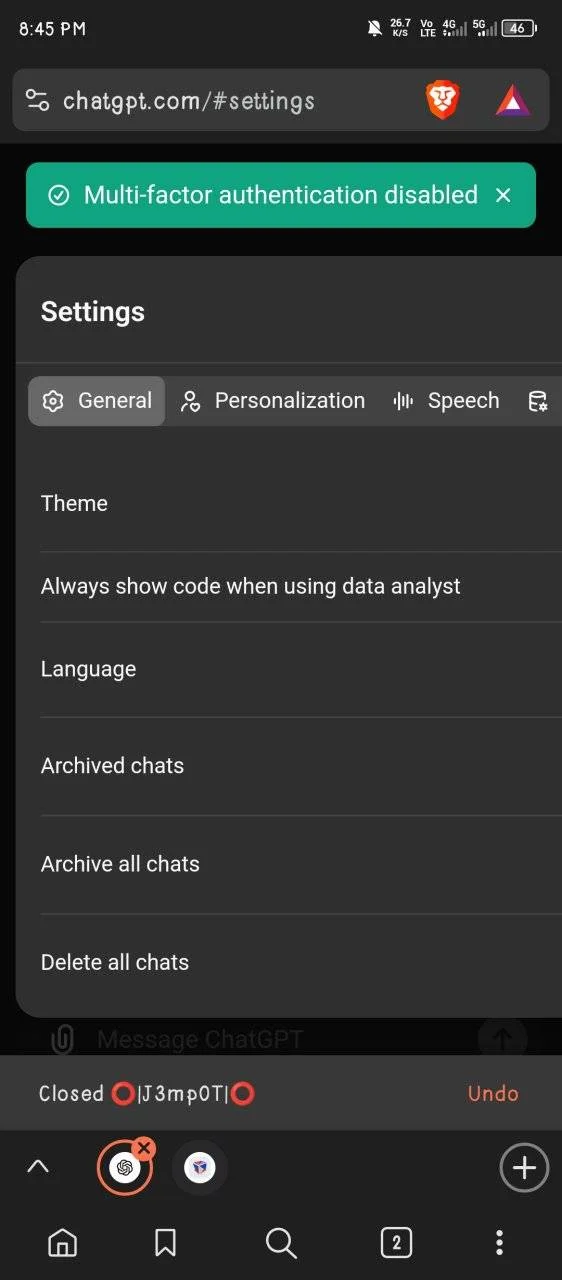Open the Theme setting row

click(x=301, y=504)
